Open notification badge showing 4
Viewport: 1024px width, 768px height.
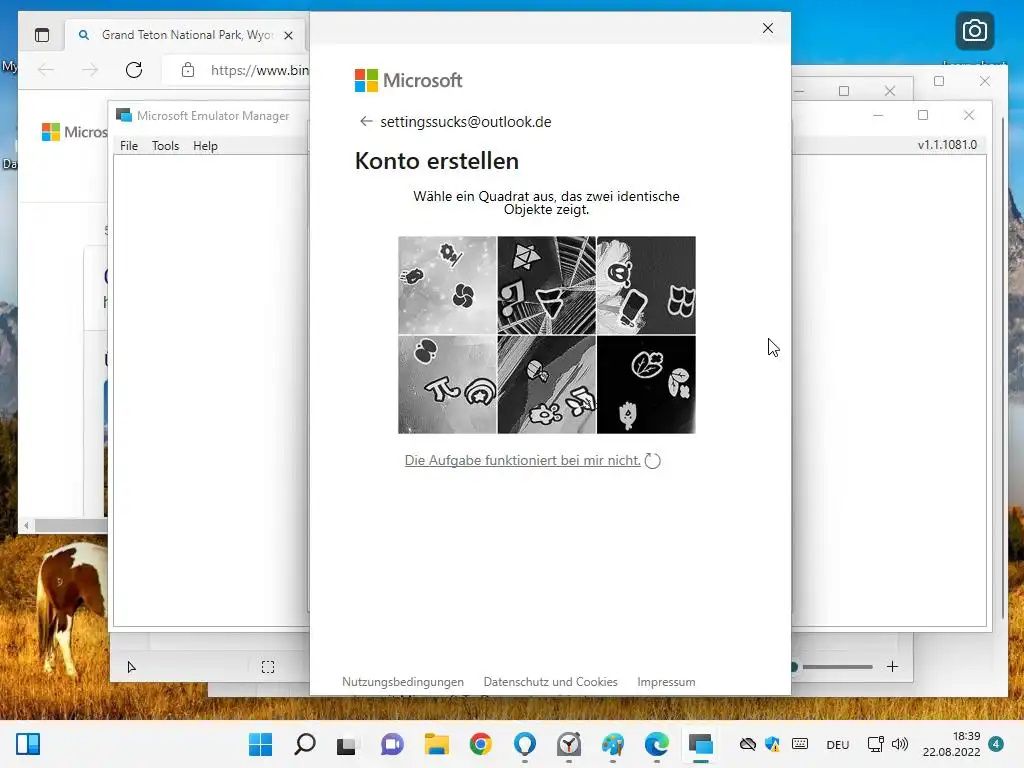996,744
